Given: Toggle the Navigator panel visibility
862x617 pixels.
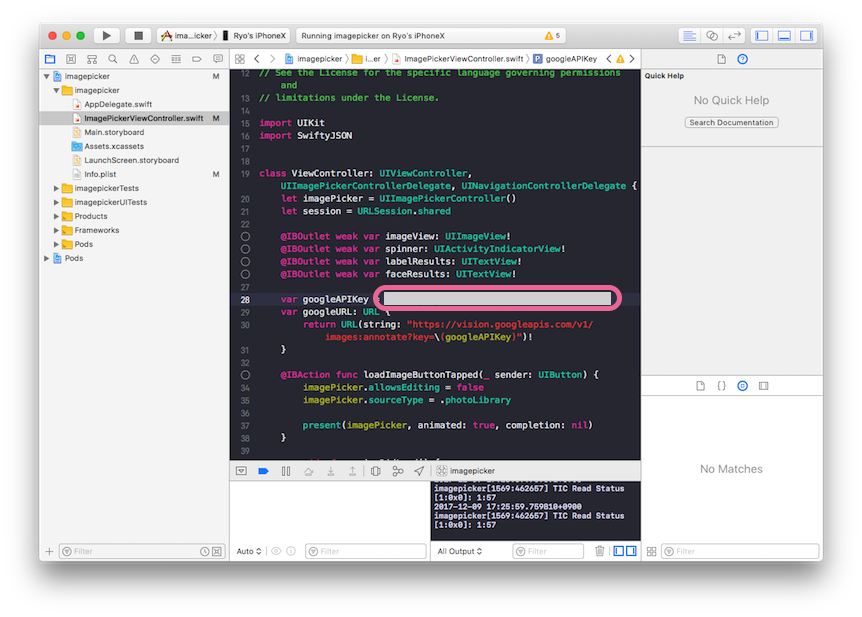Looking at the screenshot, I should 762,36.
